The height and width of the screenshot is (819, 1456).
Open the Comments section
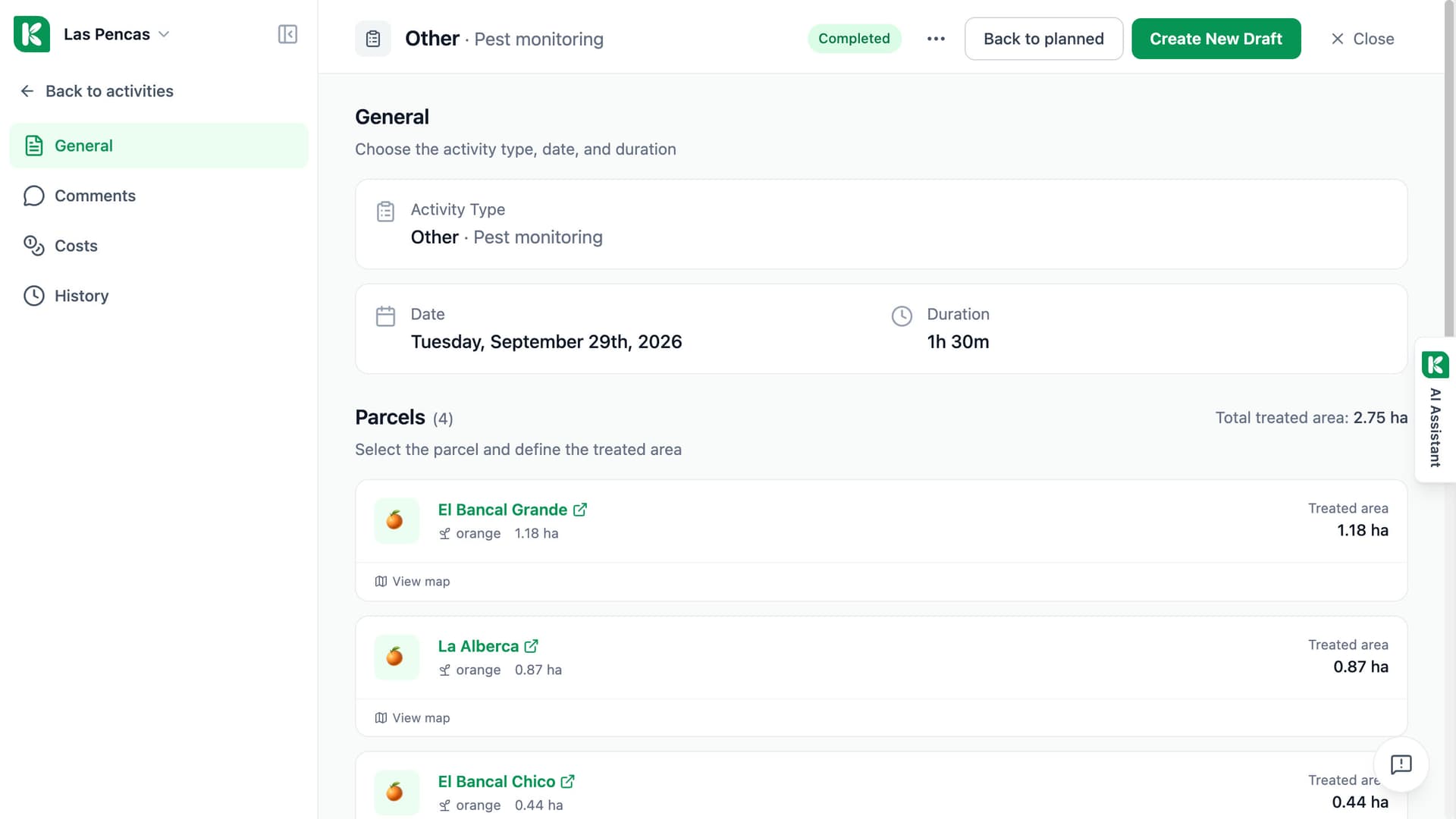pos(158,196)
